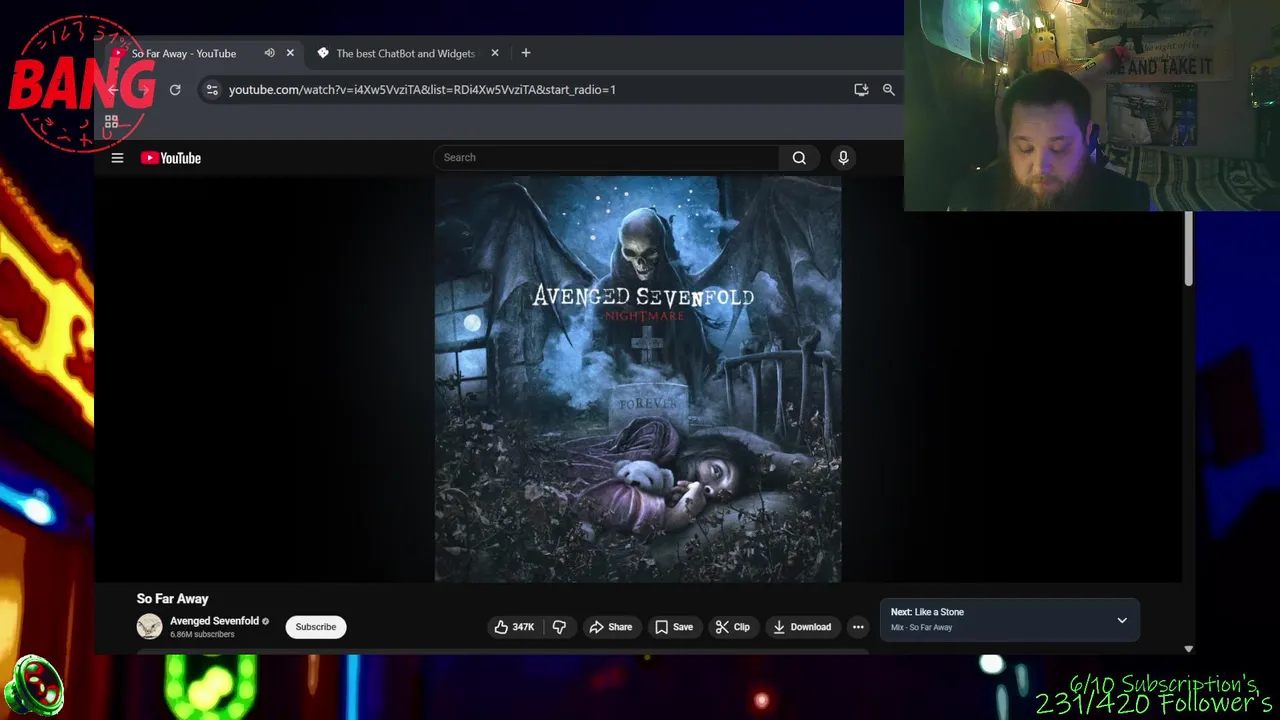Click the Nightmare album art video player
Screen dimensions: 1280x720
point(638,379)
